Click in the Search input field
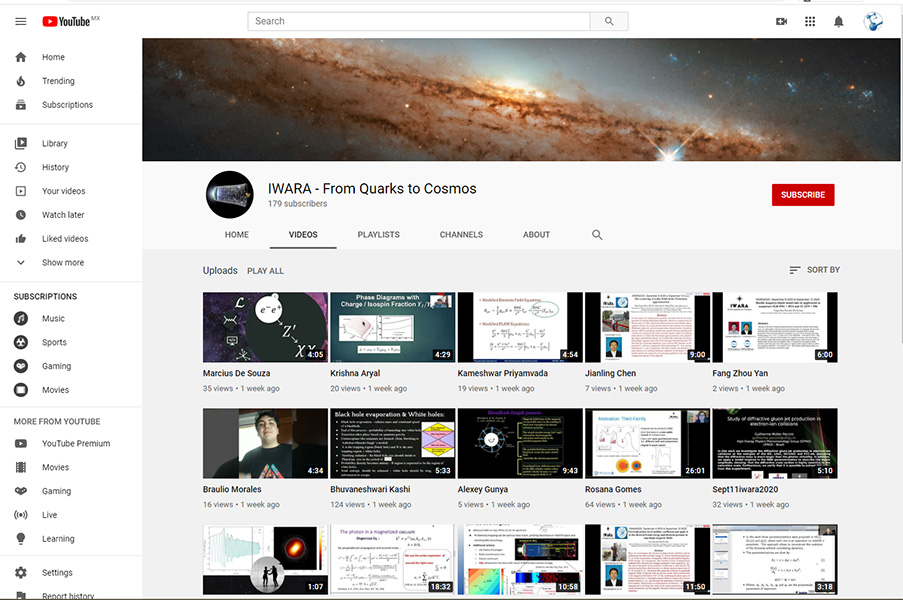Image resolution: width=903 pixels, height=600 pixels. pyautogui.click(x=419, y=21)
